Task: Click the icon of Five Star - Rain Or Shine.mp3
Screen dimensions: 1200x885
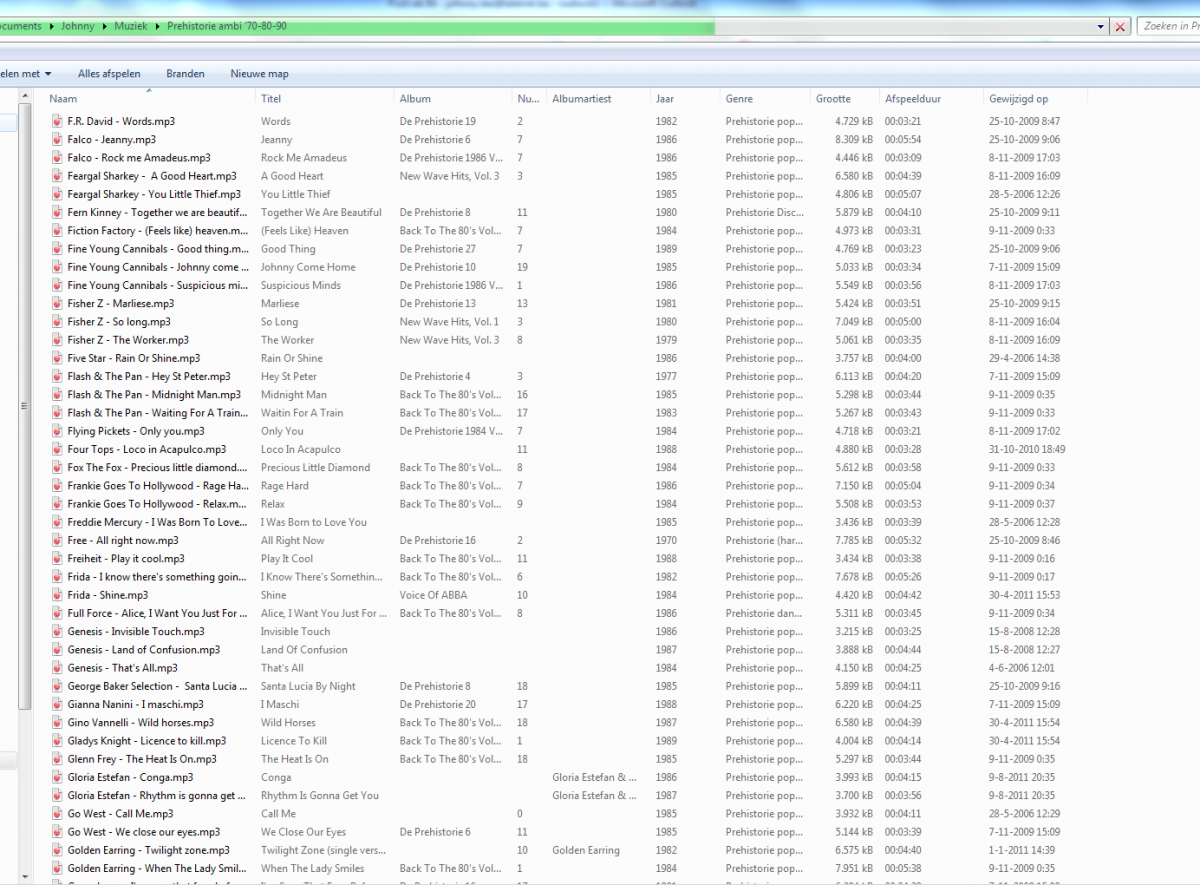Action: 58,358
